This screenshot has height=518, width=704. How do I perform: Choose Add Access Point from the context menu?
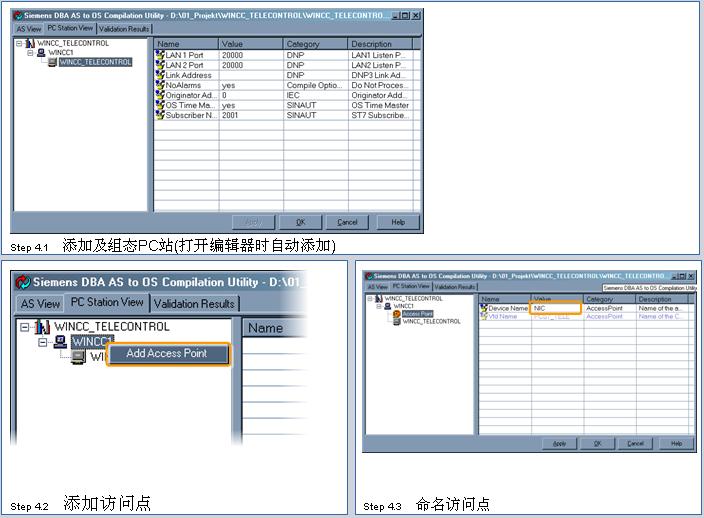click(x=167, y=354)
